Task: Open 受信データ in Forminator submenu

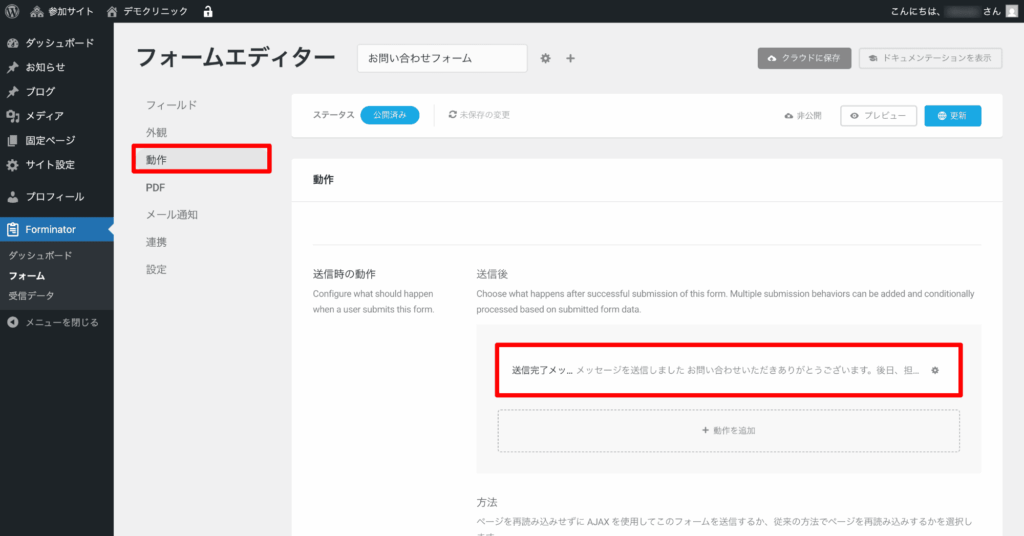Action: (x=31, y=295)
